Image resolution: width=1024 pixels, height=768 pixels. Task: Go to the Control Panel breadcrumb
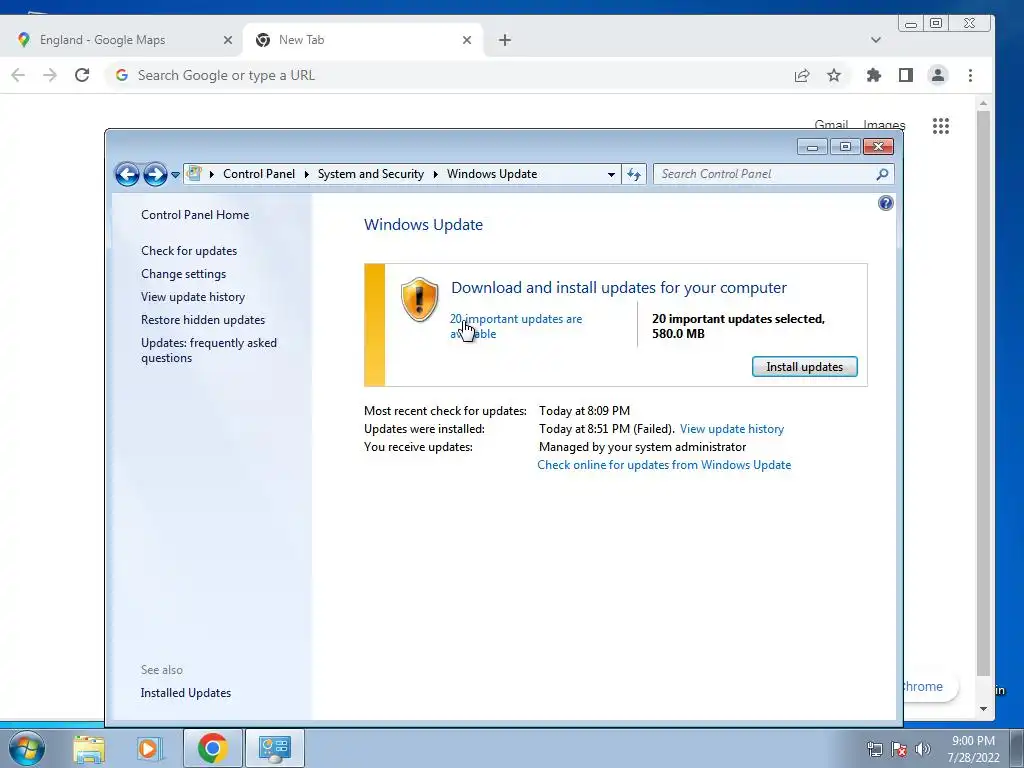point(259,174)
